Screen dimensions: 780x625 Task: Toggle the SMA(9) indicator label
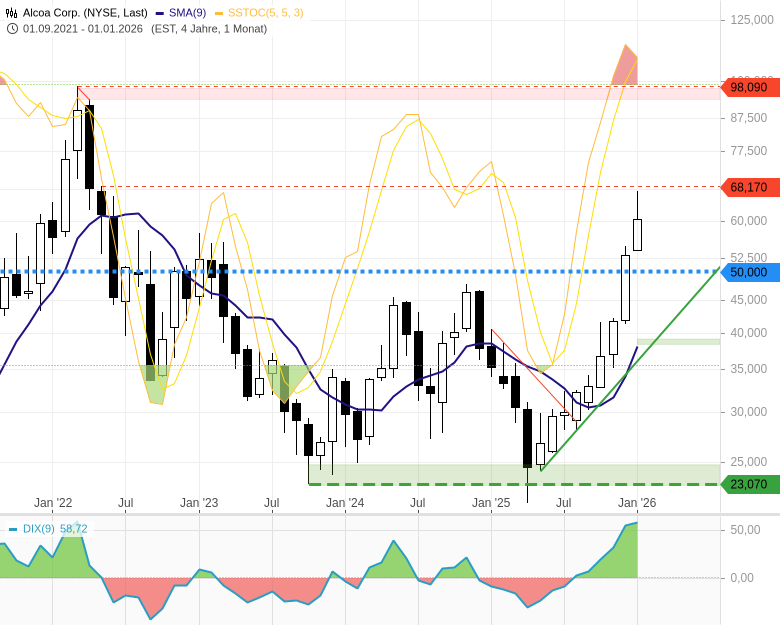point(186,13)
